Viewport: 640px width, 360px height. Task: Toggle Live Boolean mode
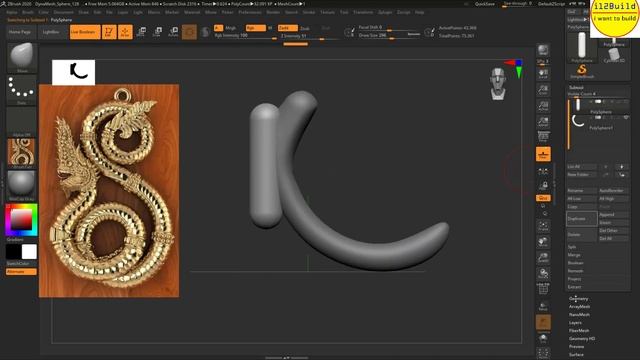pos(85,32)
